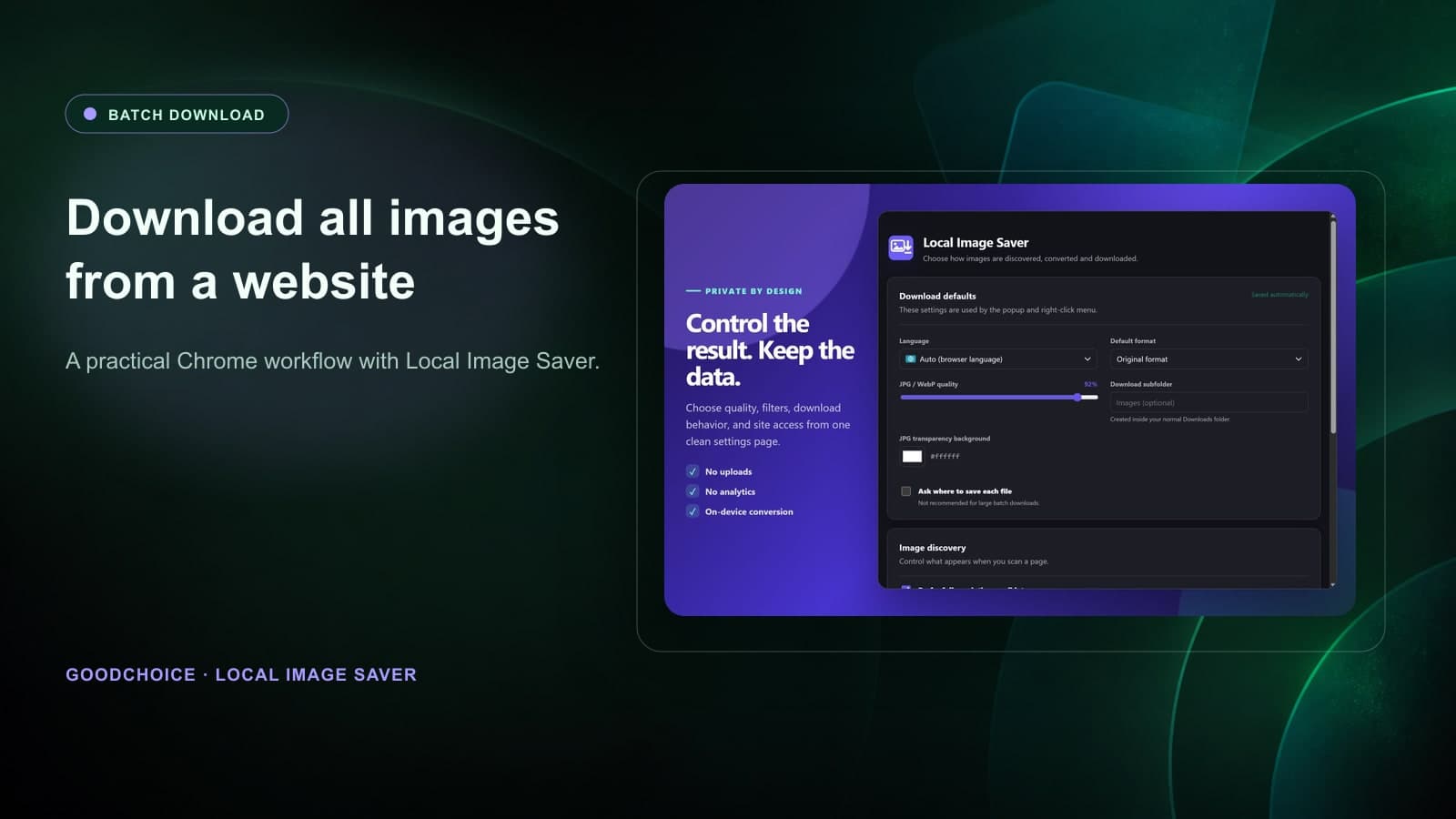Click the PRIVATE BY DESIGN label
The image size is (1456, 819).
[753, 291]
